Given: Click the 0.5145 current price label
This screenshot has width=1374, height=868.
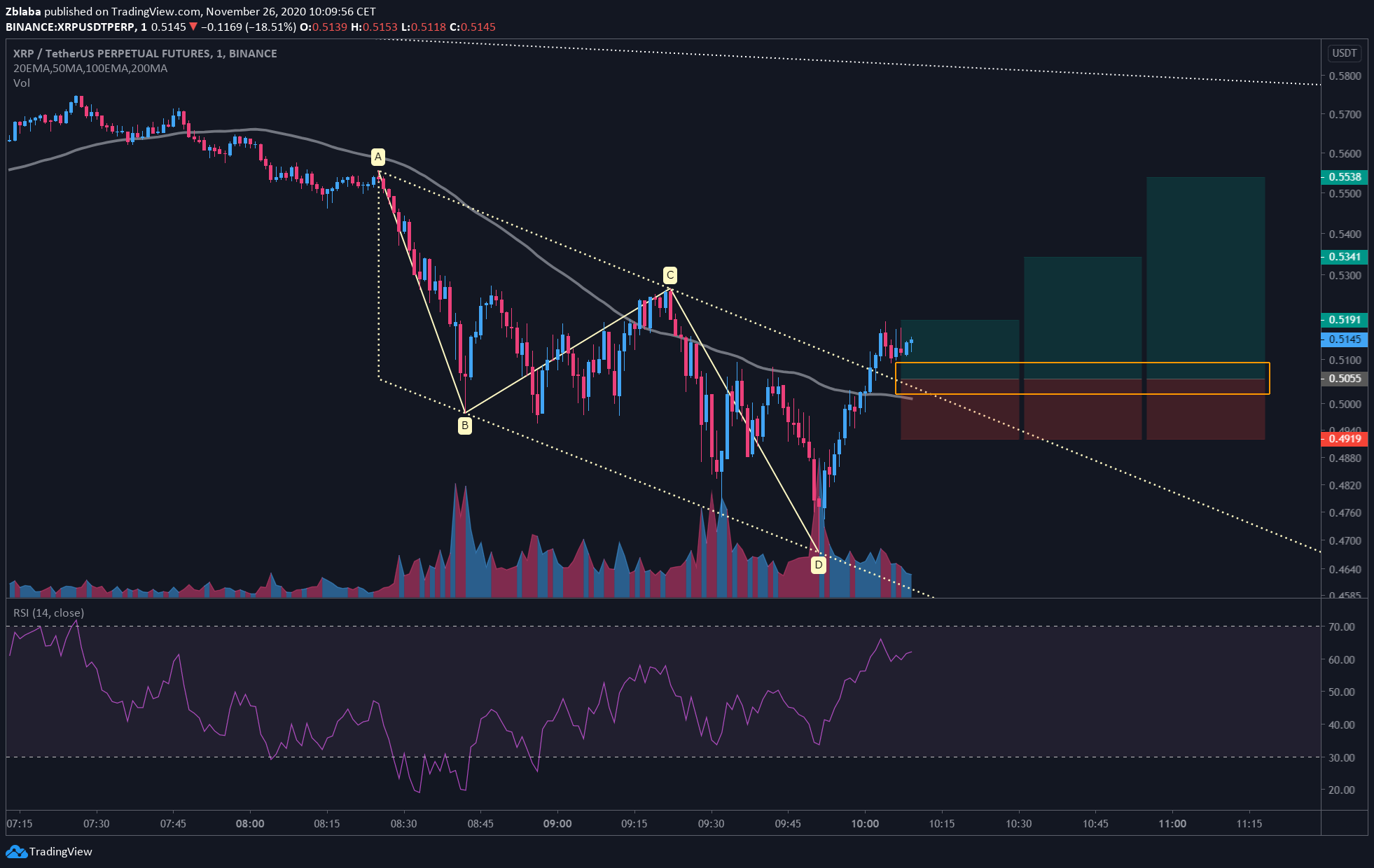Looking at the screenshot, I should 1345,339.
